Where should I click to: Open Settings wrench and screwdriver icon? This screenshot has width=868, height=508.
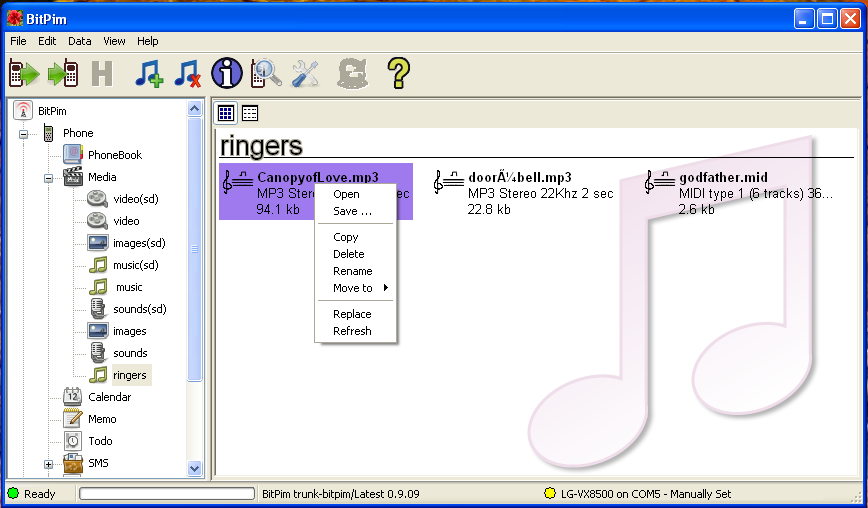coord(304,73)
